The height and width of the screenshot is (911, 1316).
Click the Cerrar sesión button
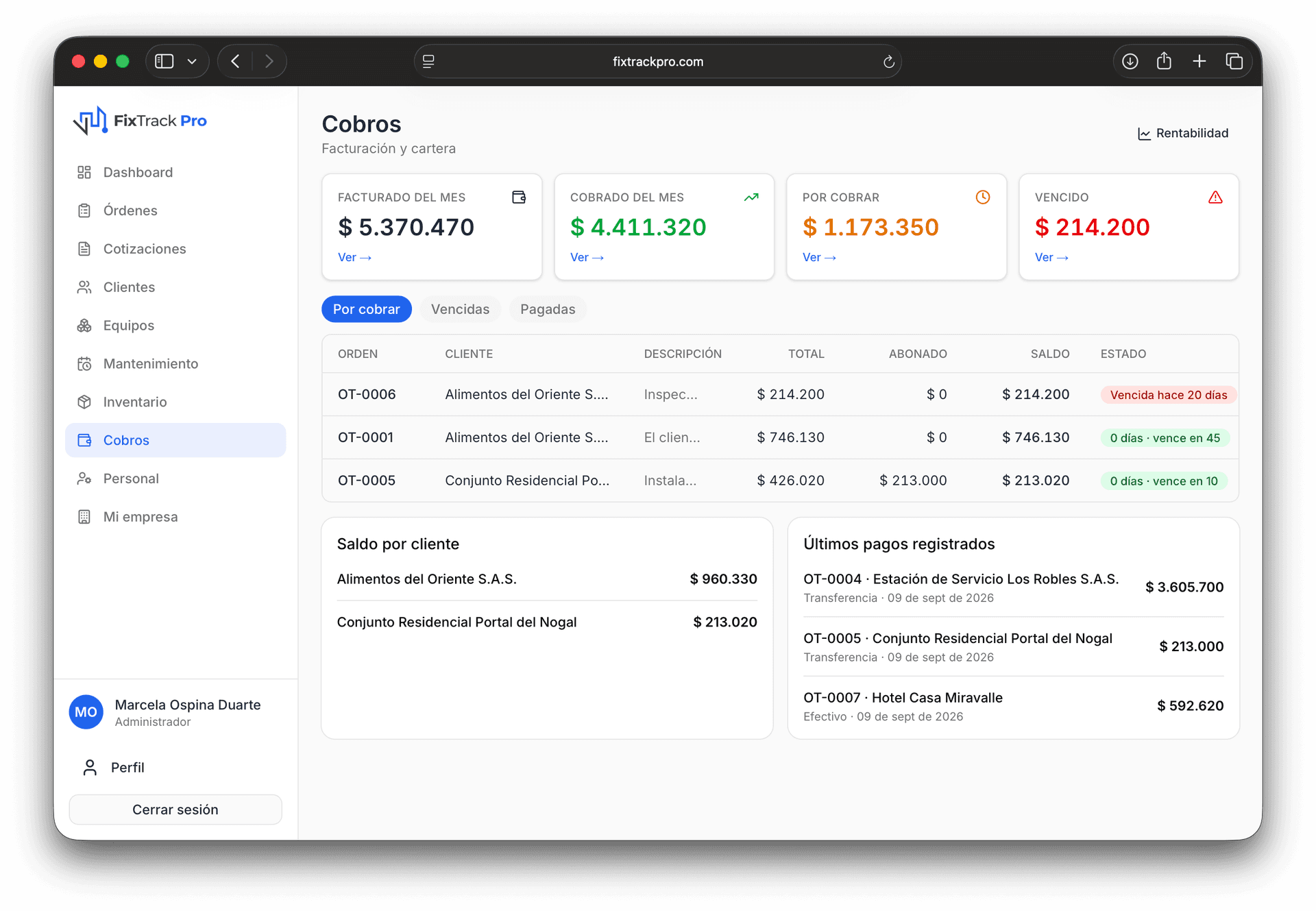[175, 810]
